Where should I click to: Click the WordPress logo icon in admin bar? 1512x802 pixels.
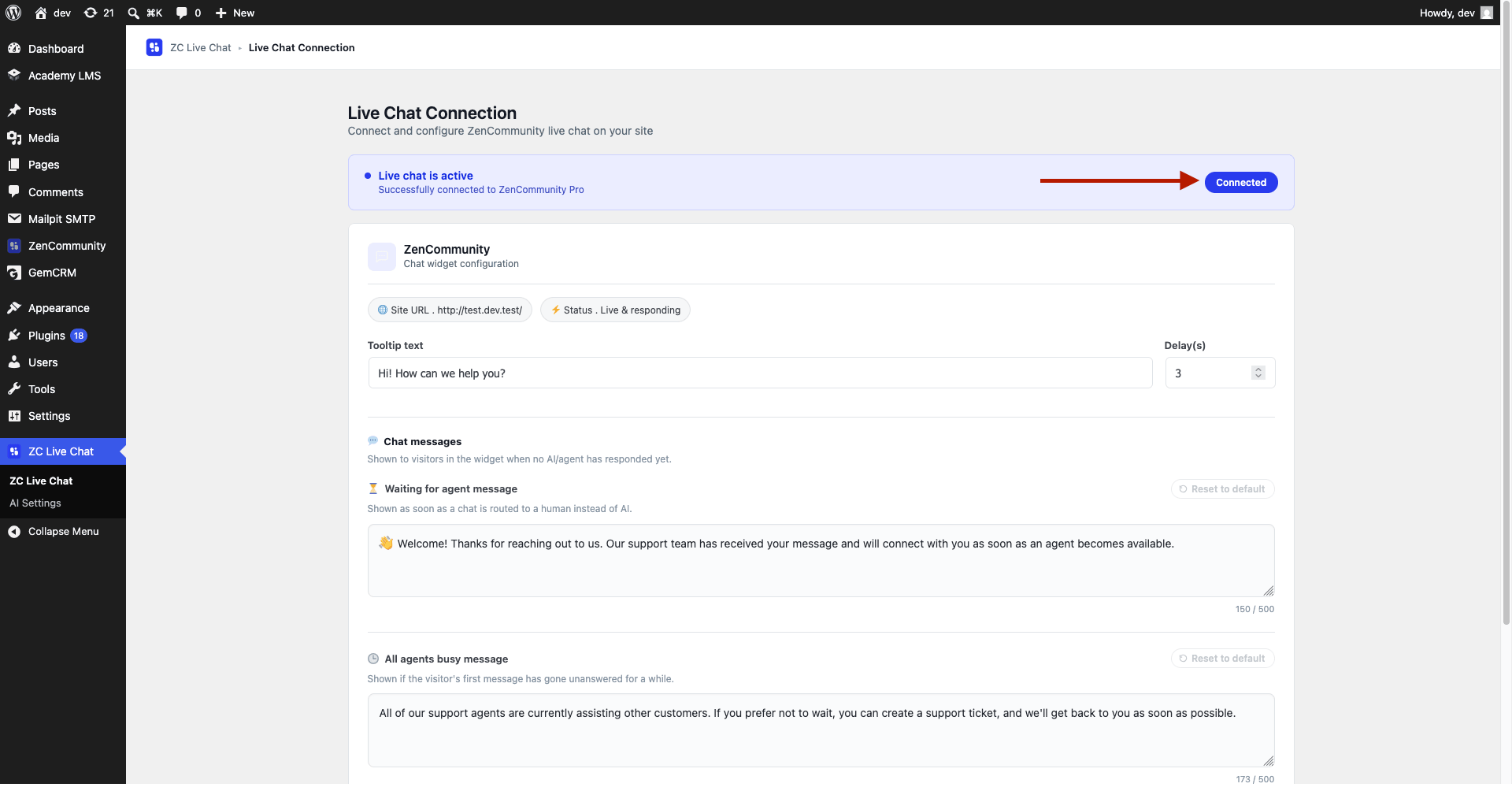(x=13, y=13)
